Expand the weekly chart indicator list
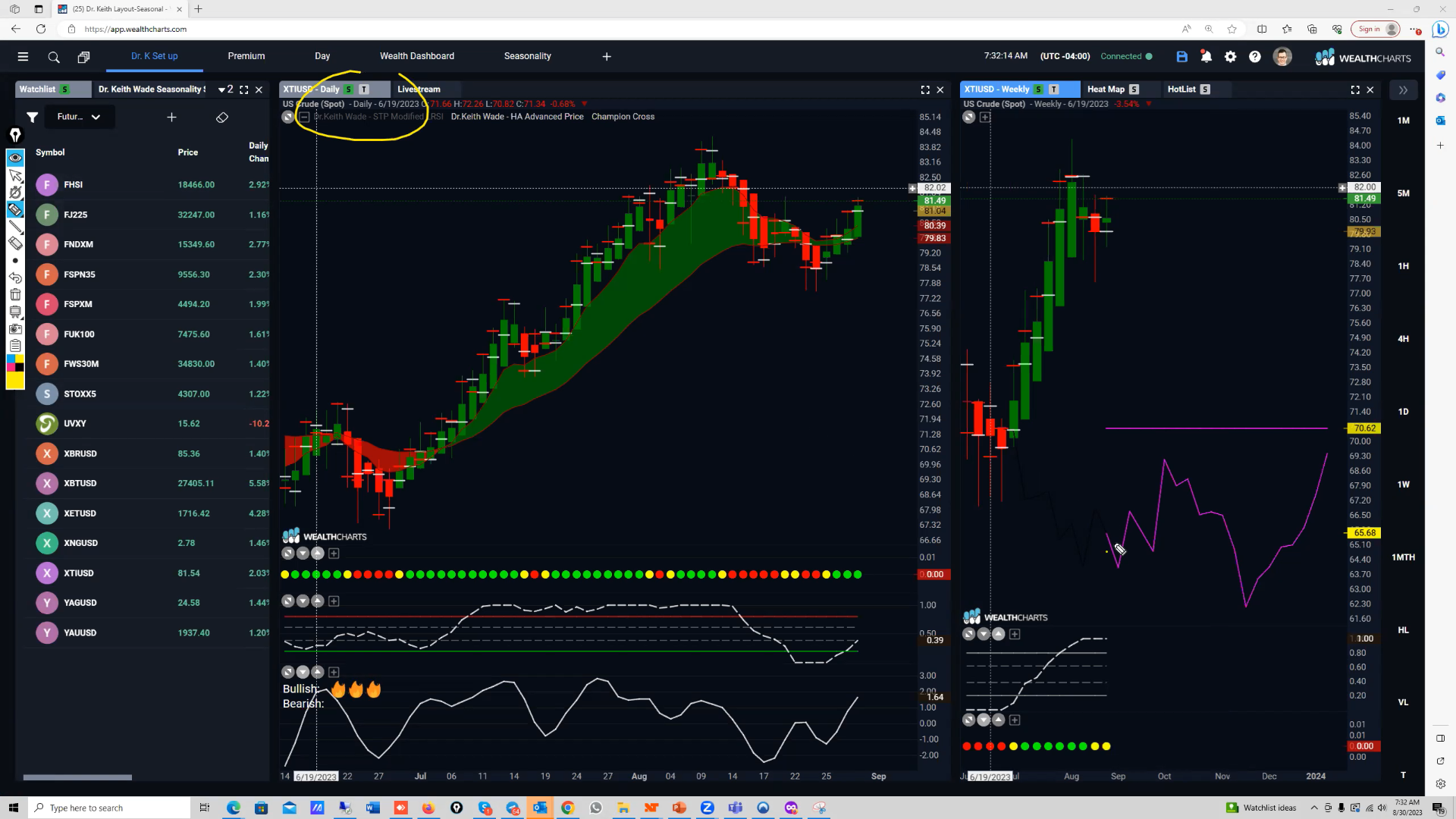The height and width of the screenshot is (819, 1456). pyautogui.click(x=985, y=118)
